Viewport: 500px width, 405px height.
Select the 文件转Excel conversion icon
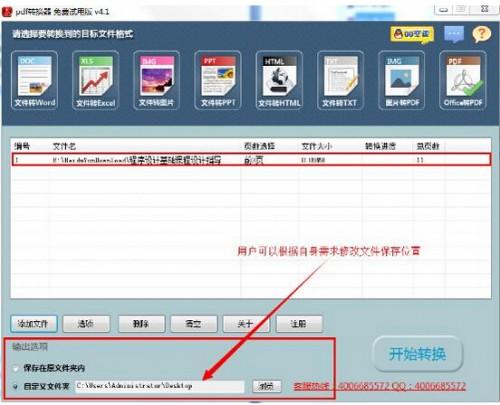[96, 80]
